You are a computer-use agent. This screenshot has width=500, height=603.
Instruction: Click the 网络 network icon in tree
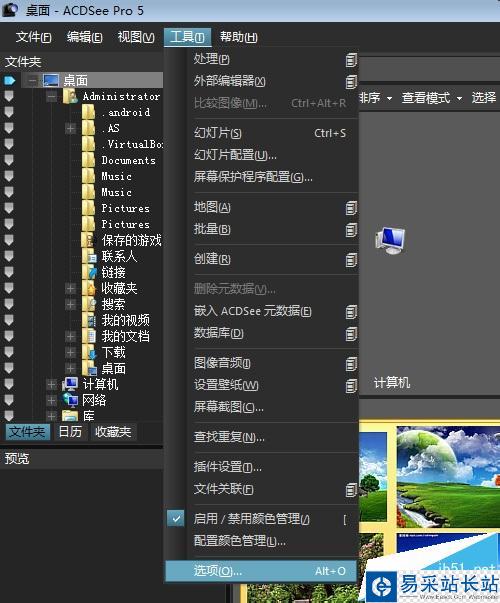[70, 400]
